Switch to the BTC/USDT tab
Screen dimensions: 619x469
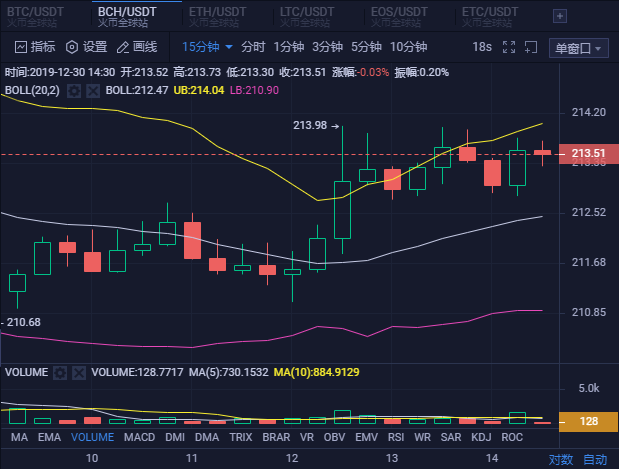[x=35, y=17]
